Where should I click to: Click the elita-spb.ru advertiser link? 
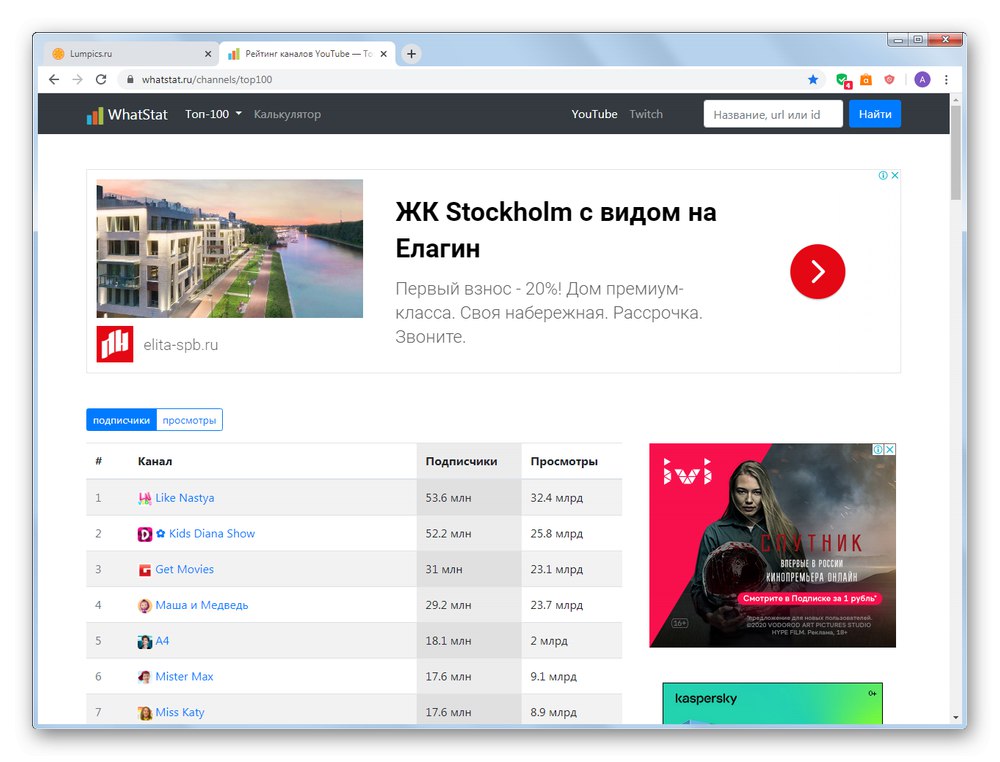(180, 345)
